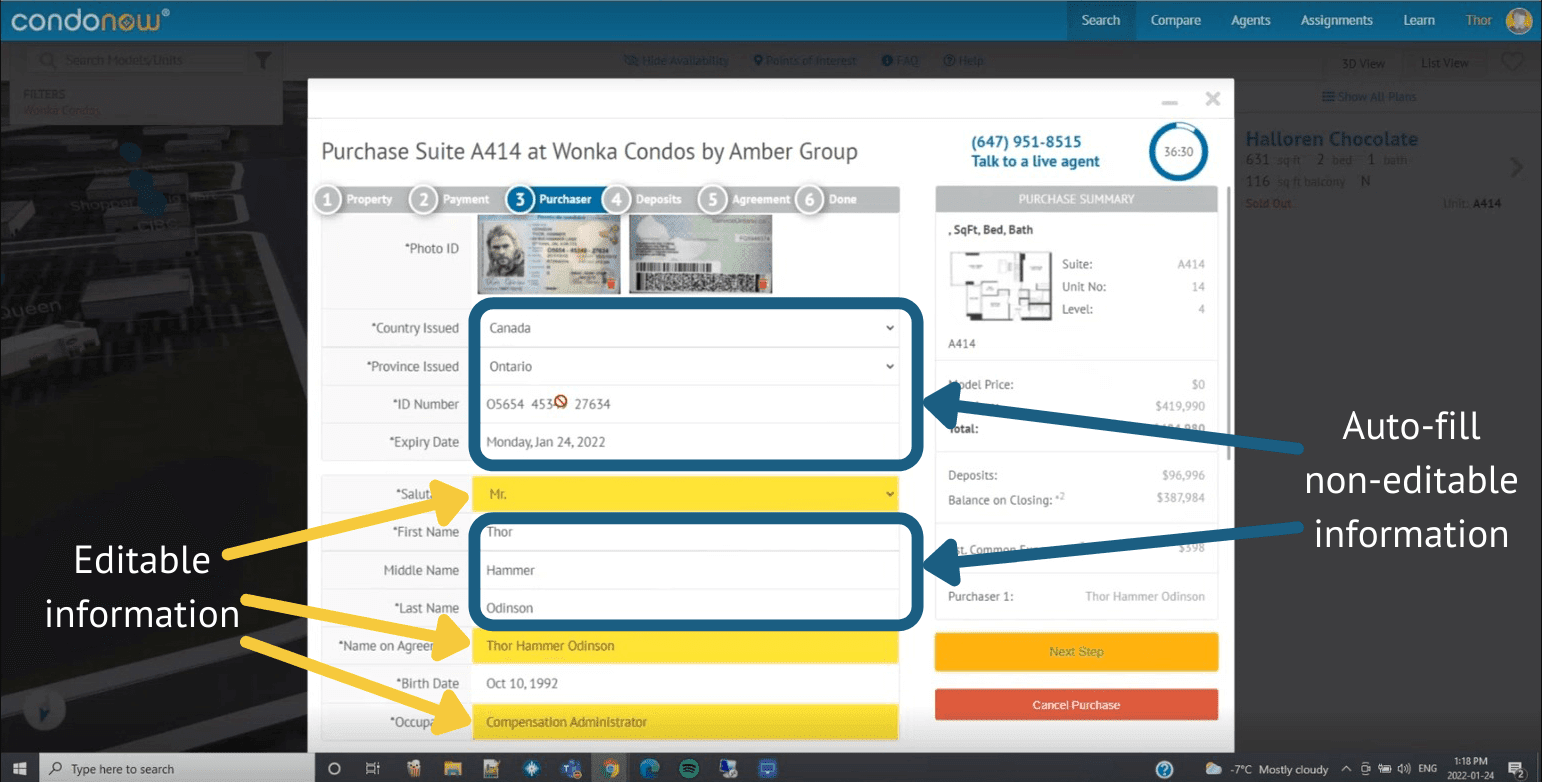Open the Windows notification center
Image resolution: width=1542 pixels, height=782 pixels.
[1515, 769]
